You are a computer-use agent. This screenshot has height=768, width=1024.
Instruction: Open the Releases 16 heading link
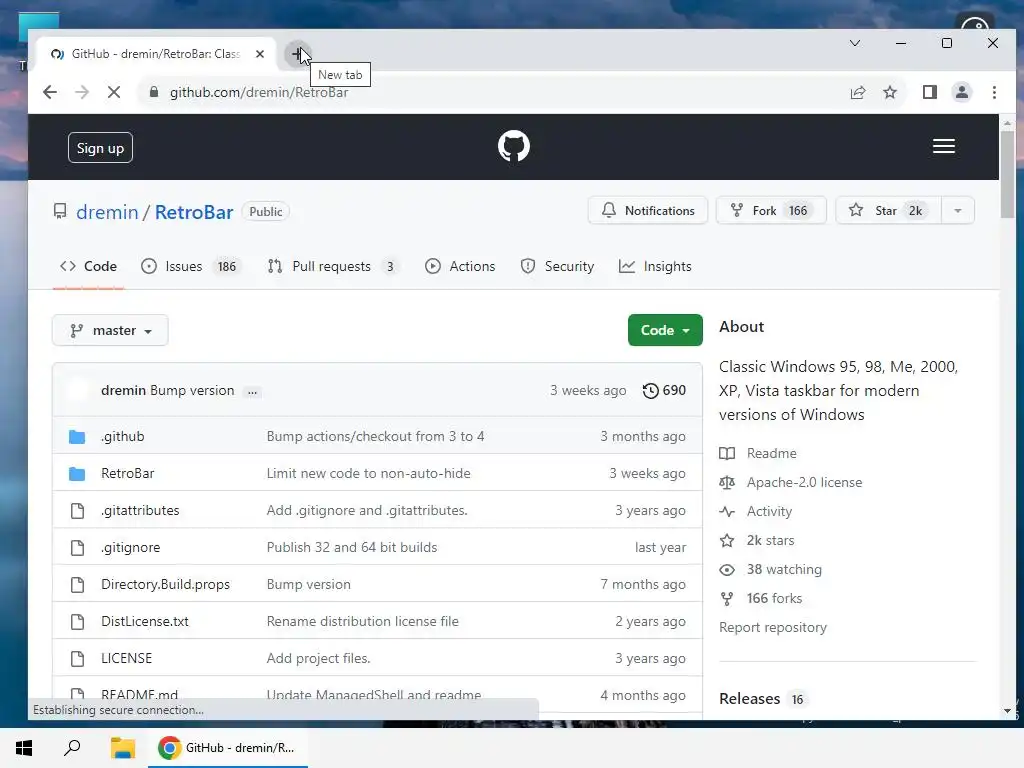pyautogui.click(x=762, y=699)
